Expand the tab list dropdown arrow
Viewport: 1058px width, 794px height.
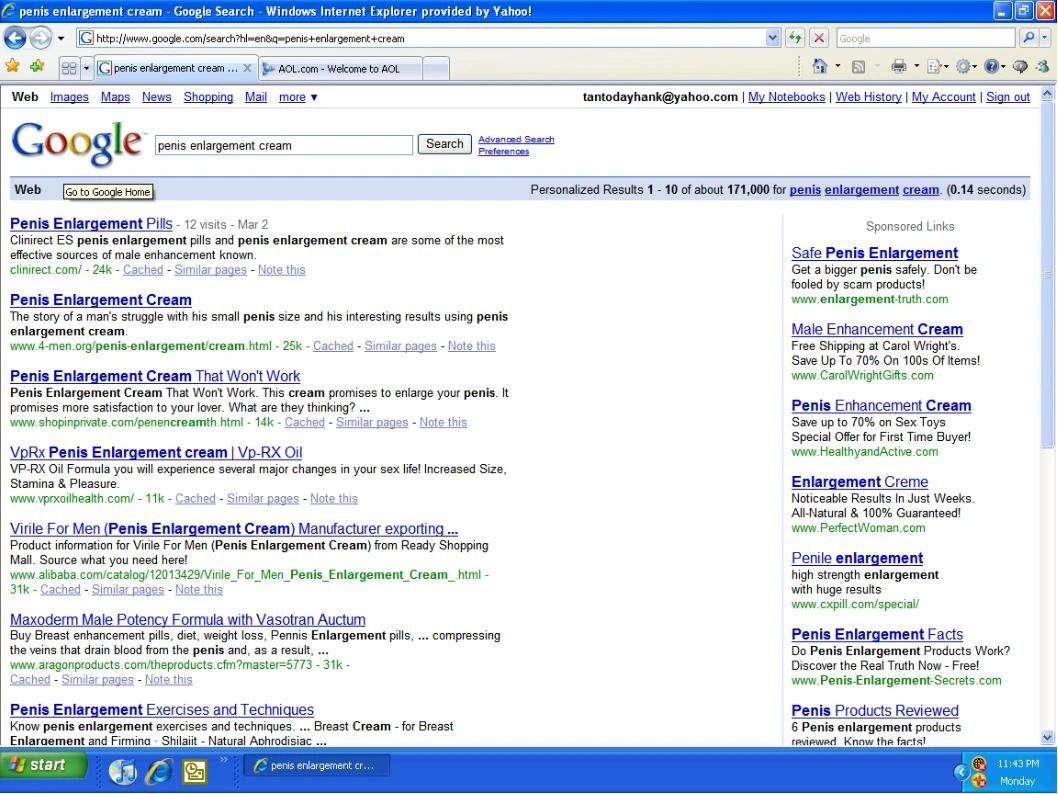(x=86, y=68)
